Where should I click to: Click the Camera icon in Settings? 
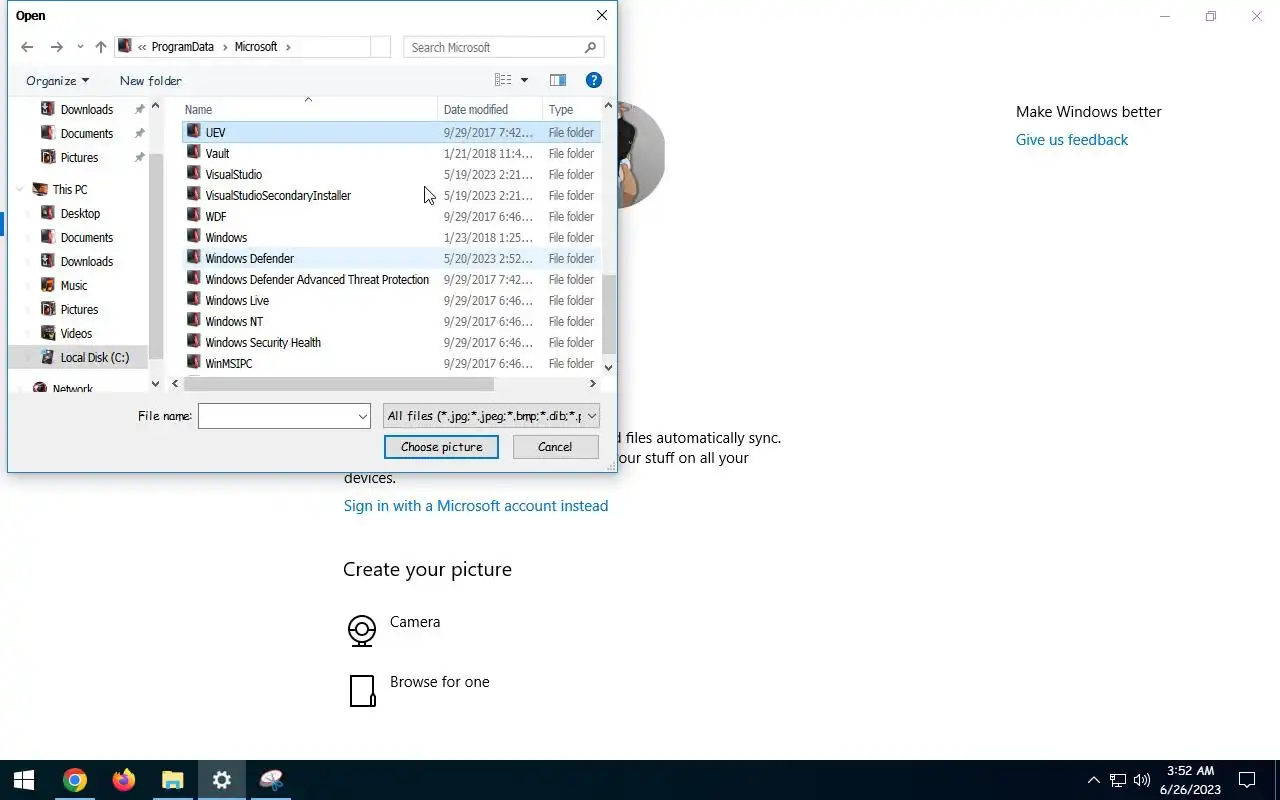362,630
